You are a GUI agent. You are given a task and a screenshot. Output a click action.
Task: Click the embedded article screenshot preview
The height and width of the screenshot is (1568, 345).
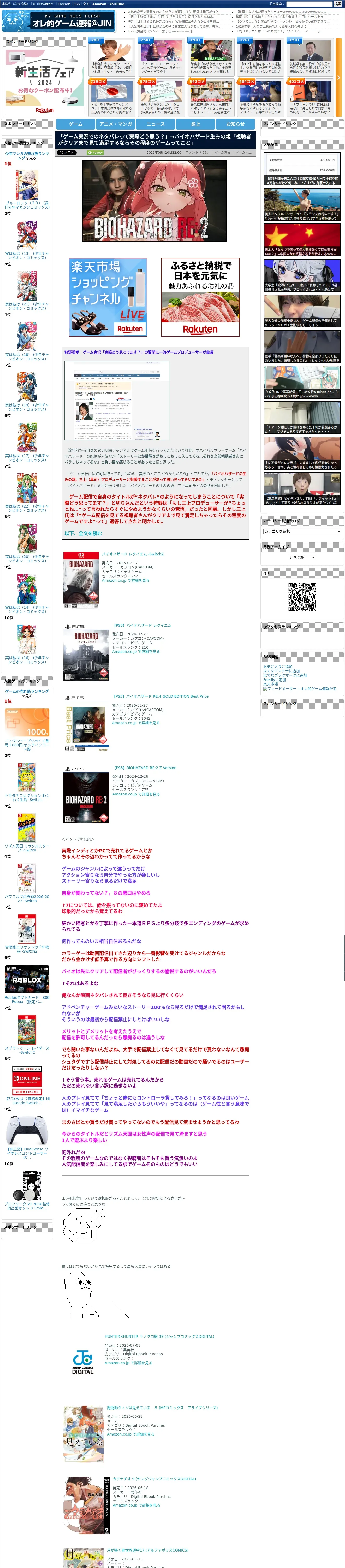click(117, 401)
